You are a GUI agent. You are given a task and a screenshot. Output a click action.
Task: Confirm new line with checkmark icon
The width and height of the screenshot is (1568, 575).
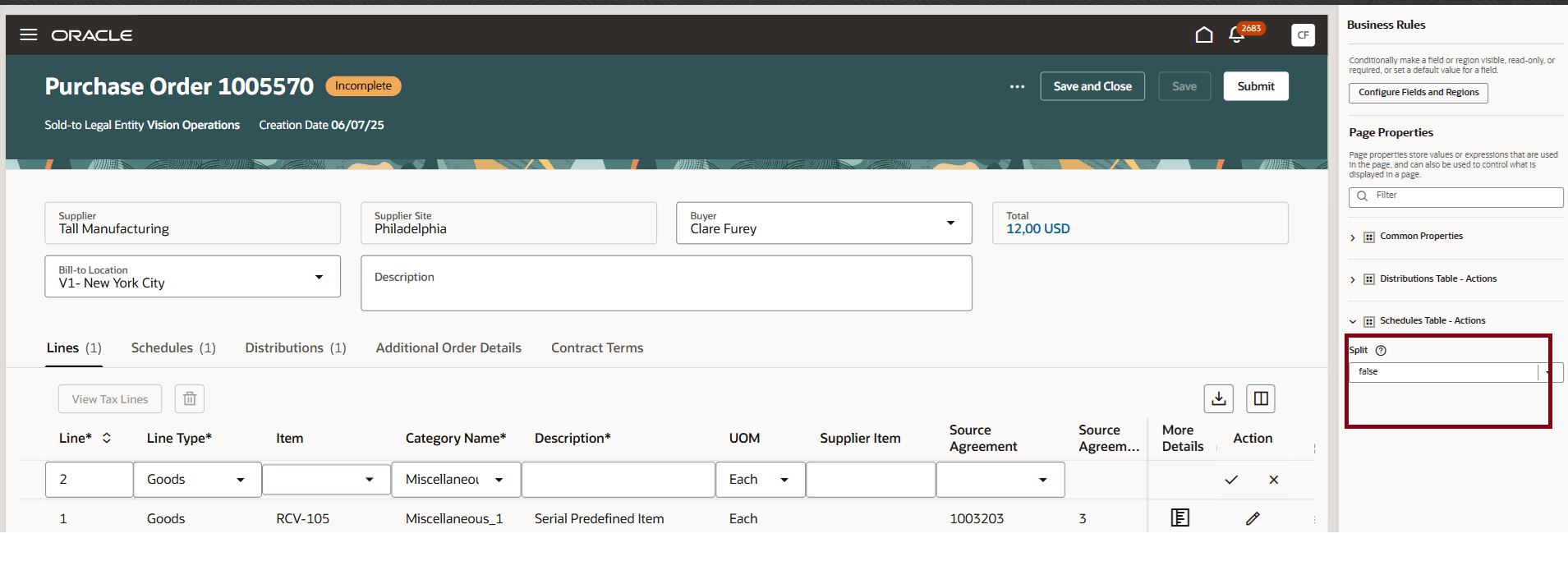(x=1231, y=480)
